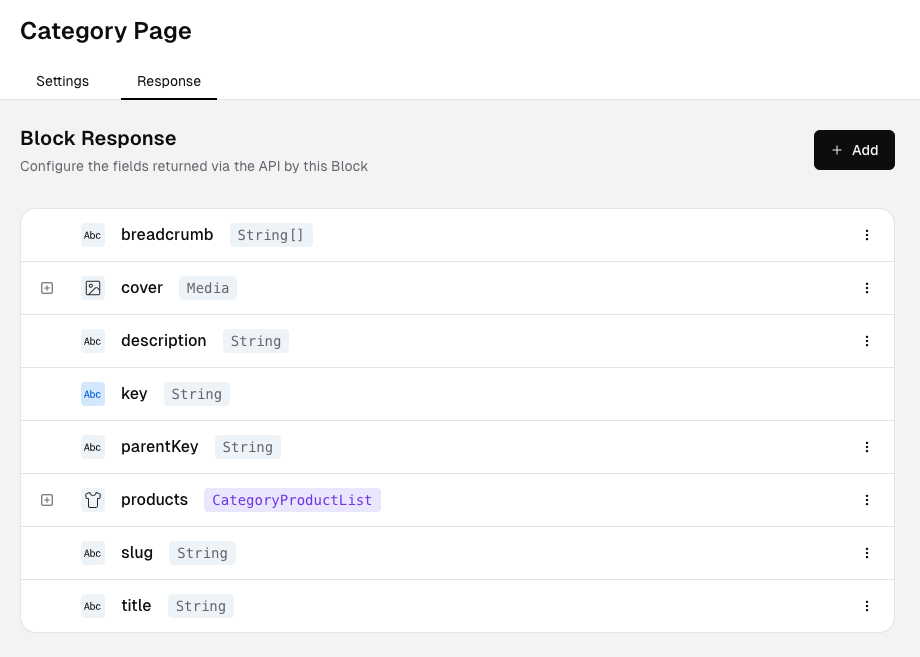Select the Abc icon beside parentKey
This screenshot has height=657, width=920.
(x=92, y=447)
